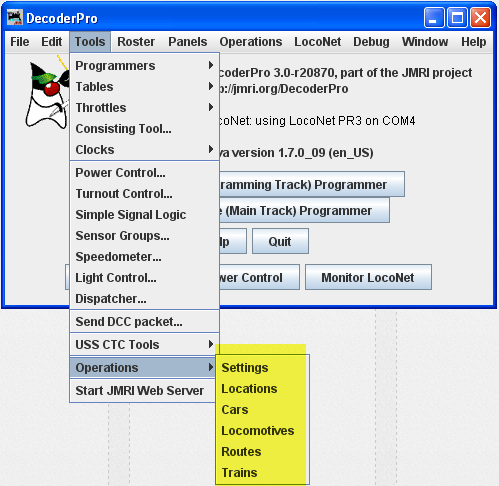Expand the USS CTC Tools submenu
Screen dimensions: 499x486
pyautogui.click(x=144, y=345)
